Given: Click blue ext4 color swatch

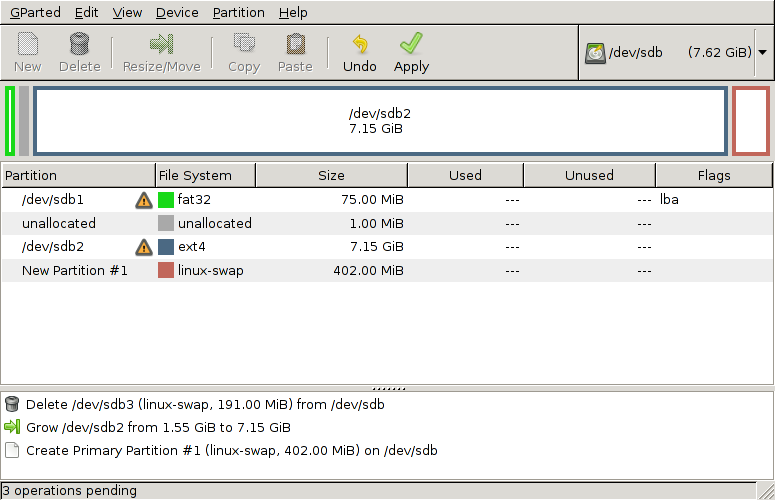Looking at the screenshot, I should 166,247.
